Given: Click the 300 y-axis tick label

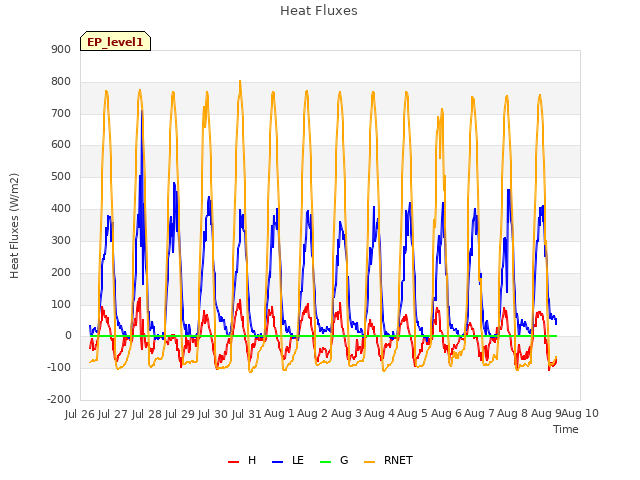Looking at the screenshot, I should coord(61,240).
